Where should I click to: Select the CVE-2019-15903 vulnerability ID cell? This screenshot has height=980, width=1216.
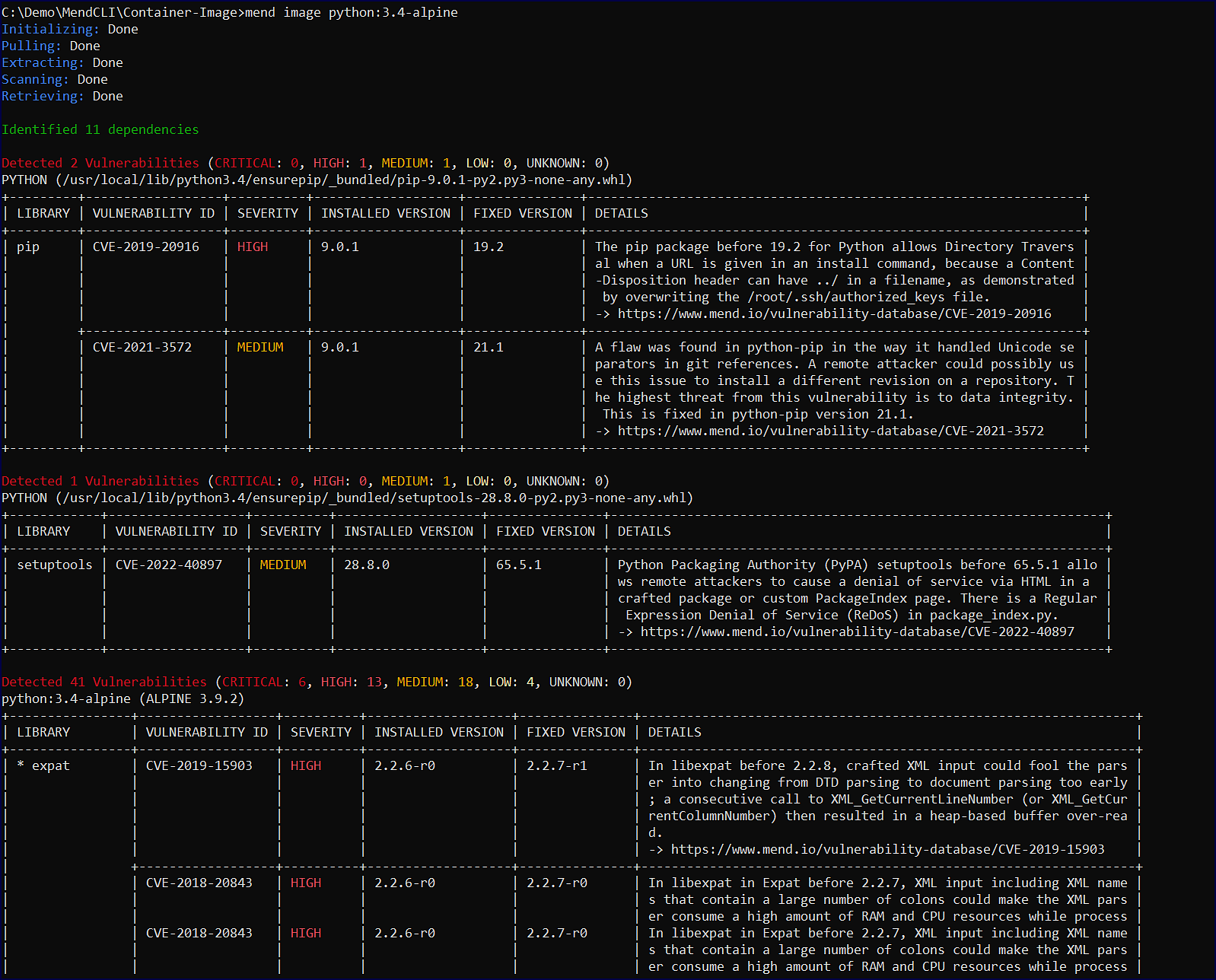[199, 765]
